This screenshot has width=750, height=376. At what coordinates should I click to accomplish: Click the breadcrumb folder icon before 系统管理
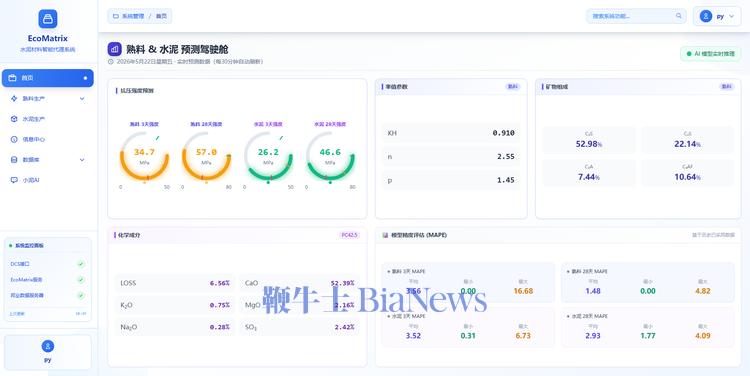pyautogui.click(x=115, y=16)
